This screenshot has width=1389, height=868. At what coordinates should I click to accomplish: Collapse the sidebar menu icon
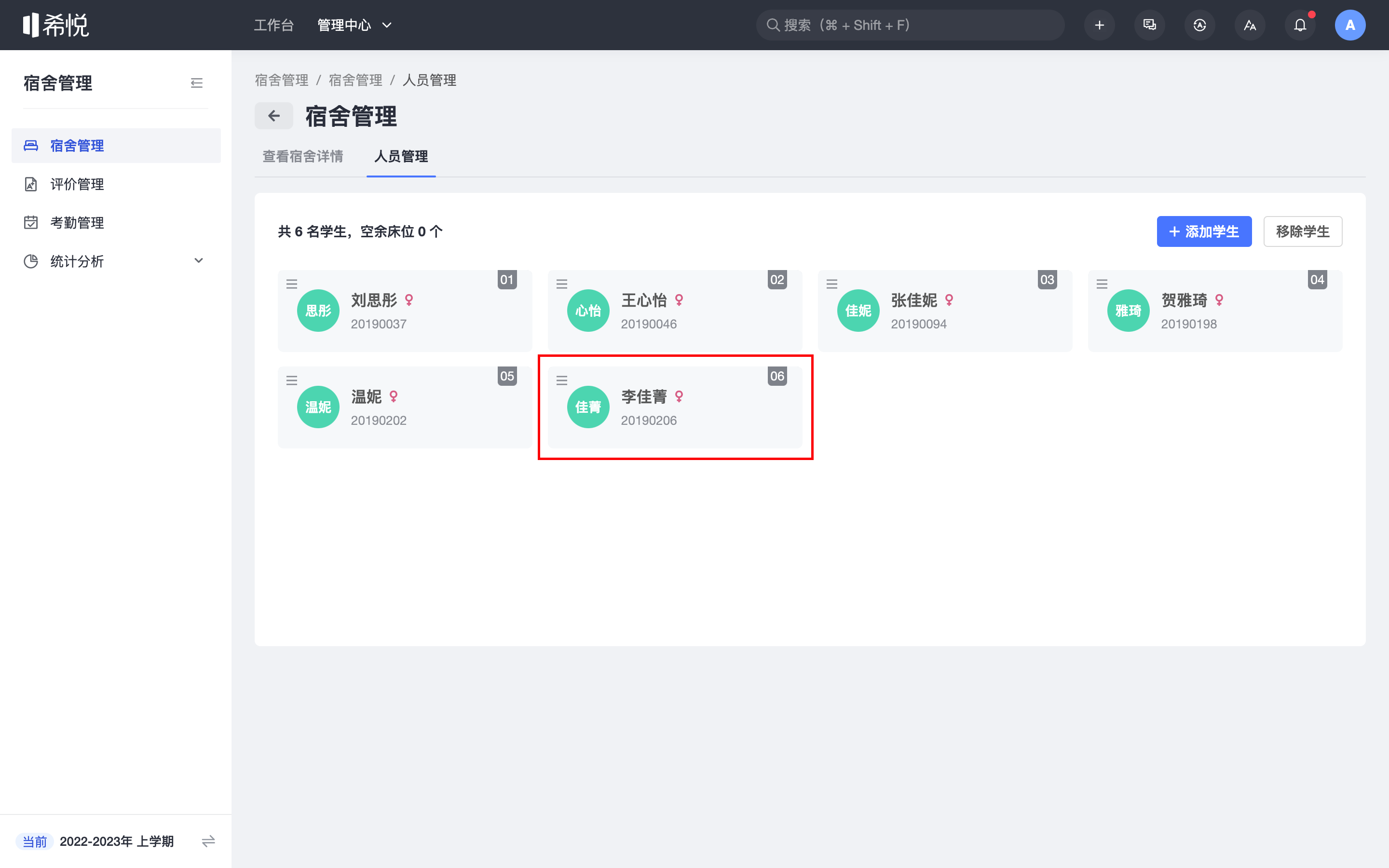pyautogui.click(x=197, y=83)
